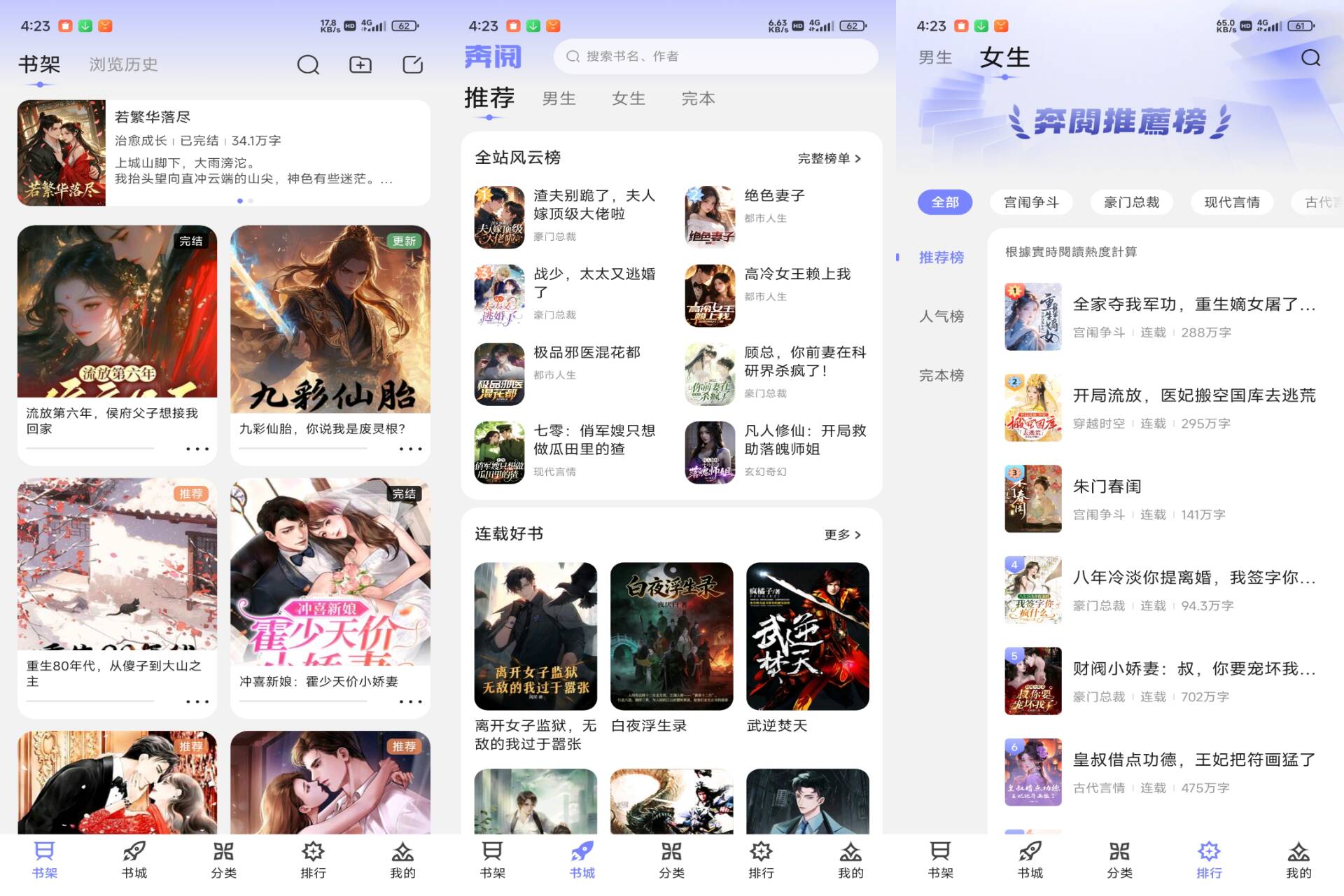
Task: Open more options for 重生80年代 book
Action: pos(197,701)
